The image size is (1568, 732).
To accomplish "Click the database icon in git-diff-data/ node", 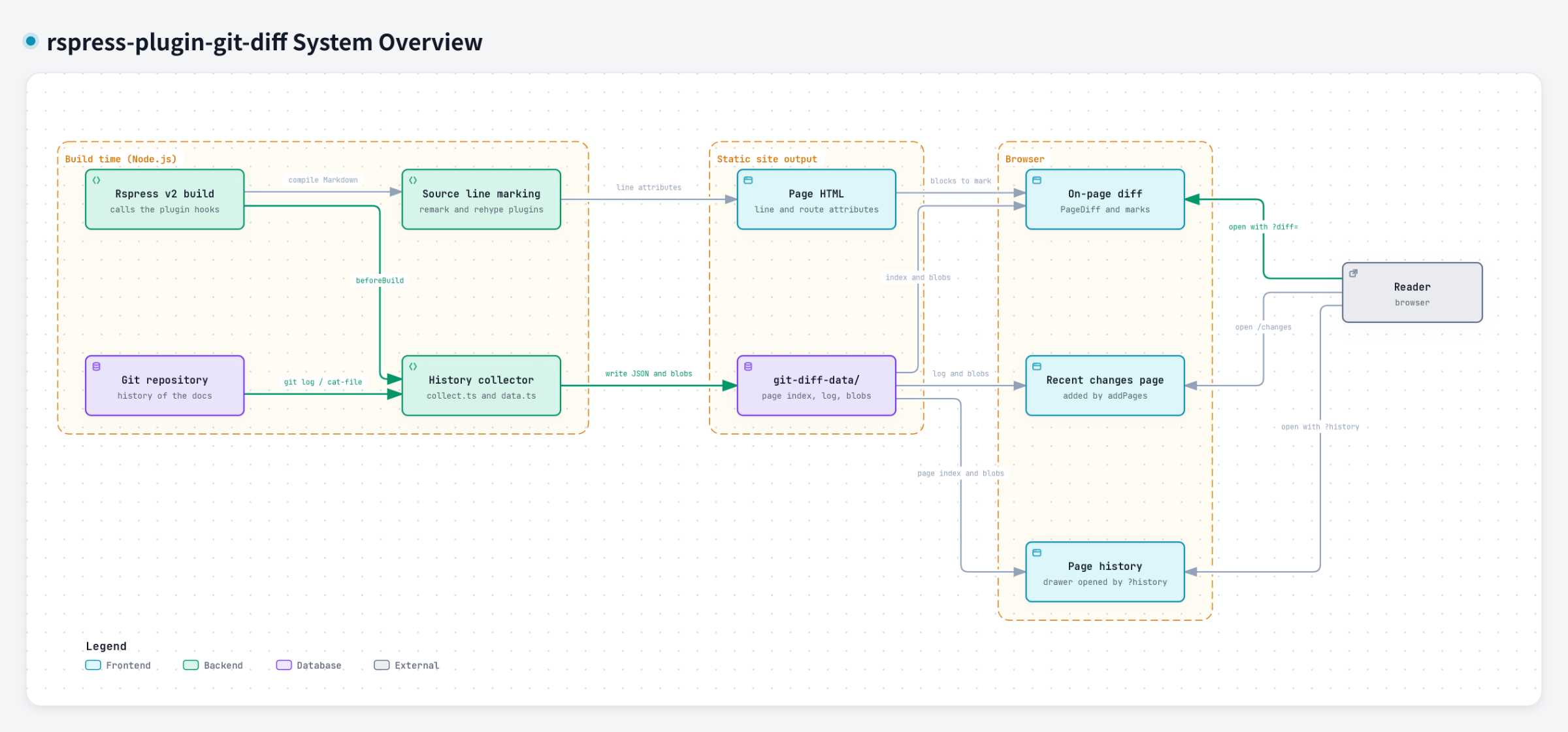I will click(748, 367).
